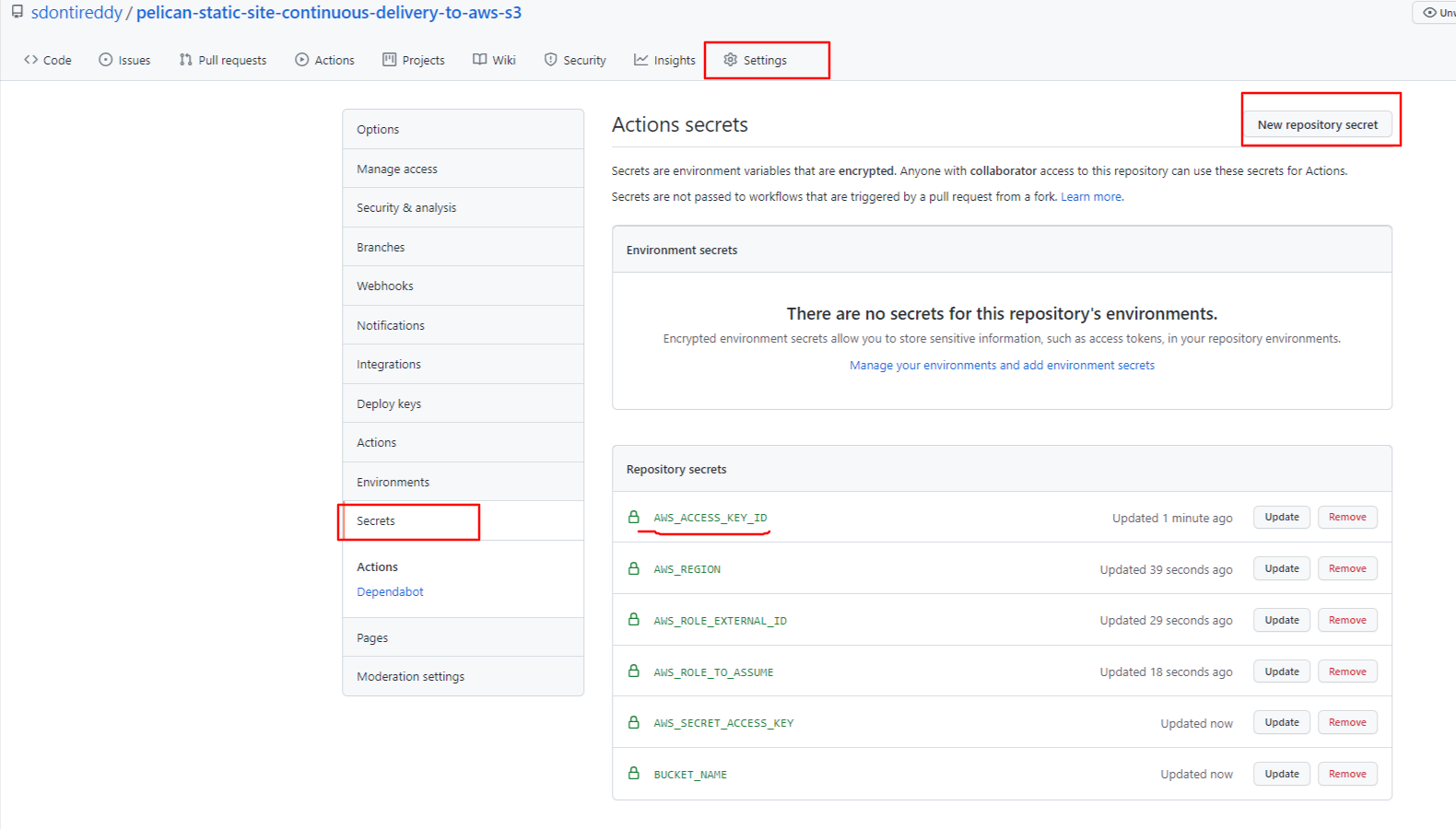
Task: Click the Security shield icon
Action: tap(551, 60)
